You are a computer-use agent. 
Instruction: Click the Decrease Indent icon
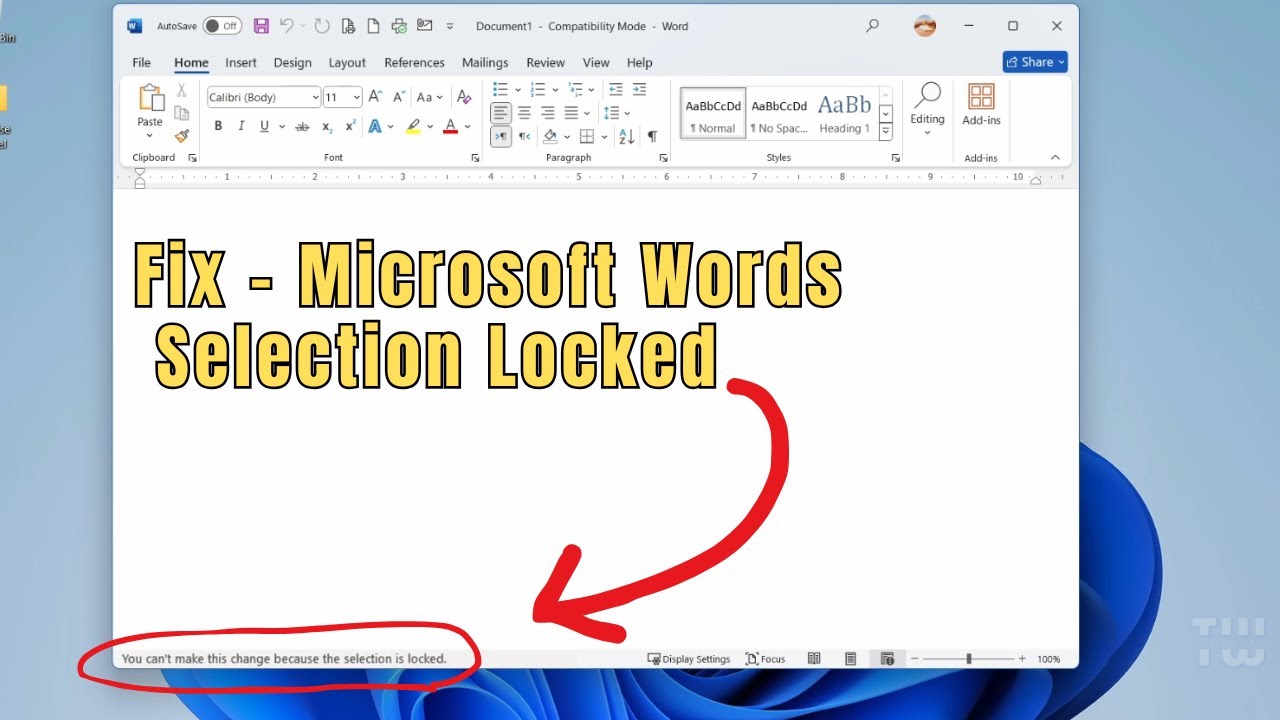(x=616, y=89)
